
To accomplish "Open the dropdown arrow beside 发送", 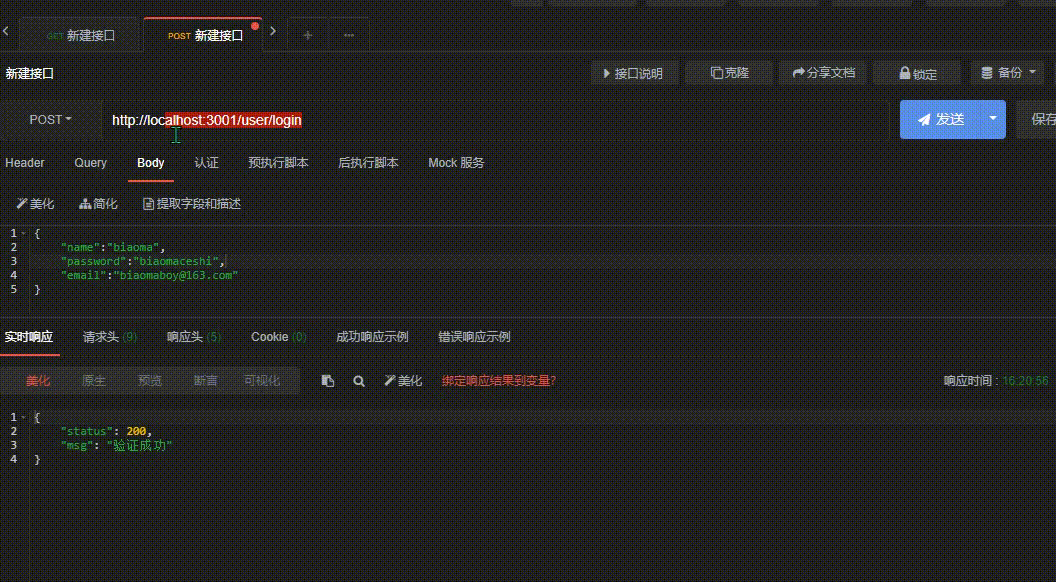I will click(x=993, y=119).
